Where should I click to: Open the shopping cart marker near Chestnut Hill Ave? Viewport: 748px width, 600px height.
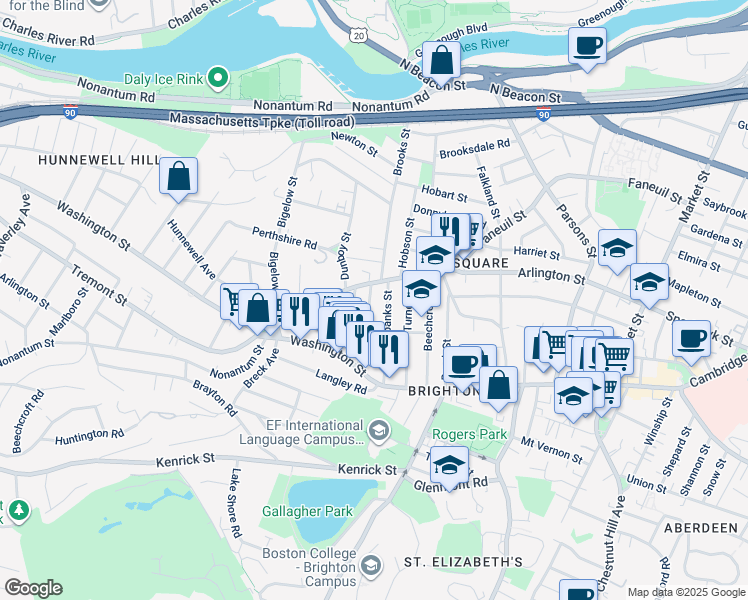[615, 356]
